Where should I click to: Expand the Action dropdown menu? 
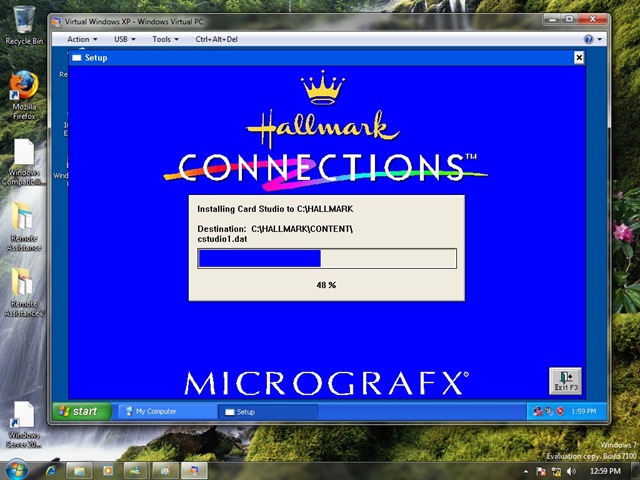tap(82, 39)
